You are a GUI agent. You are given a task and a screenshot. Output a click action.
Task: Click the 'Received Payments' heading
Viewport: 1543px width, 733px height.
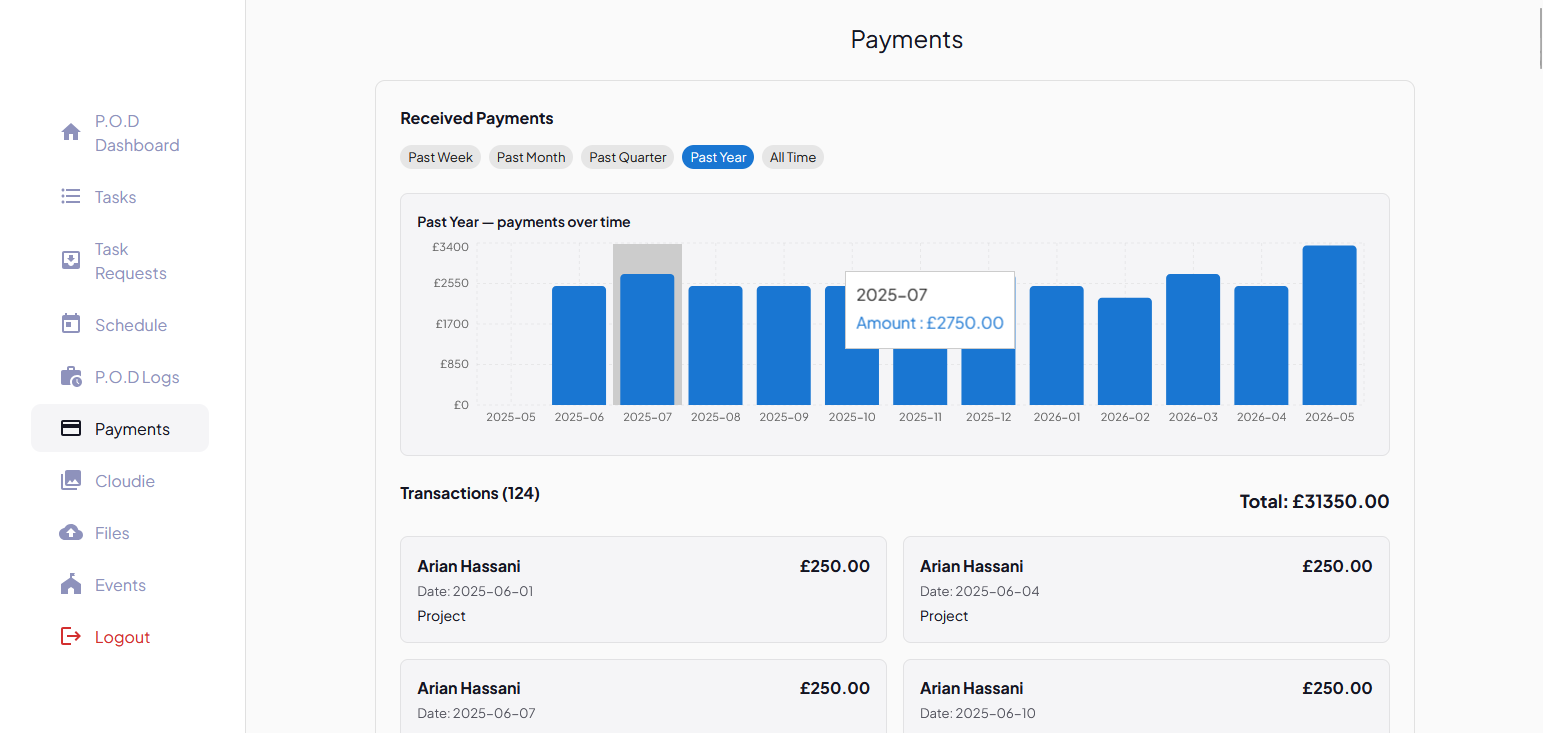pyautogui.click(x=477, y=118)
